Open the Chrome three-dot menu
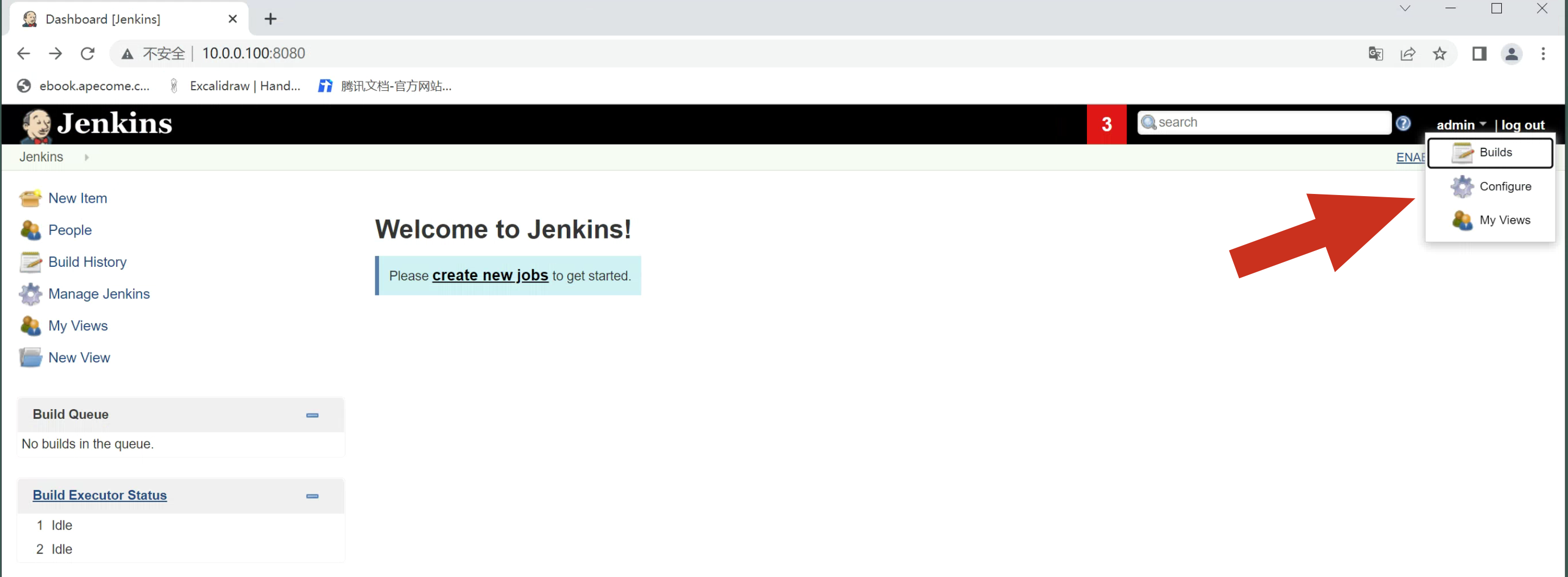This screenshot has width=1568, height=577. [x=1543, y=54]
